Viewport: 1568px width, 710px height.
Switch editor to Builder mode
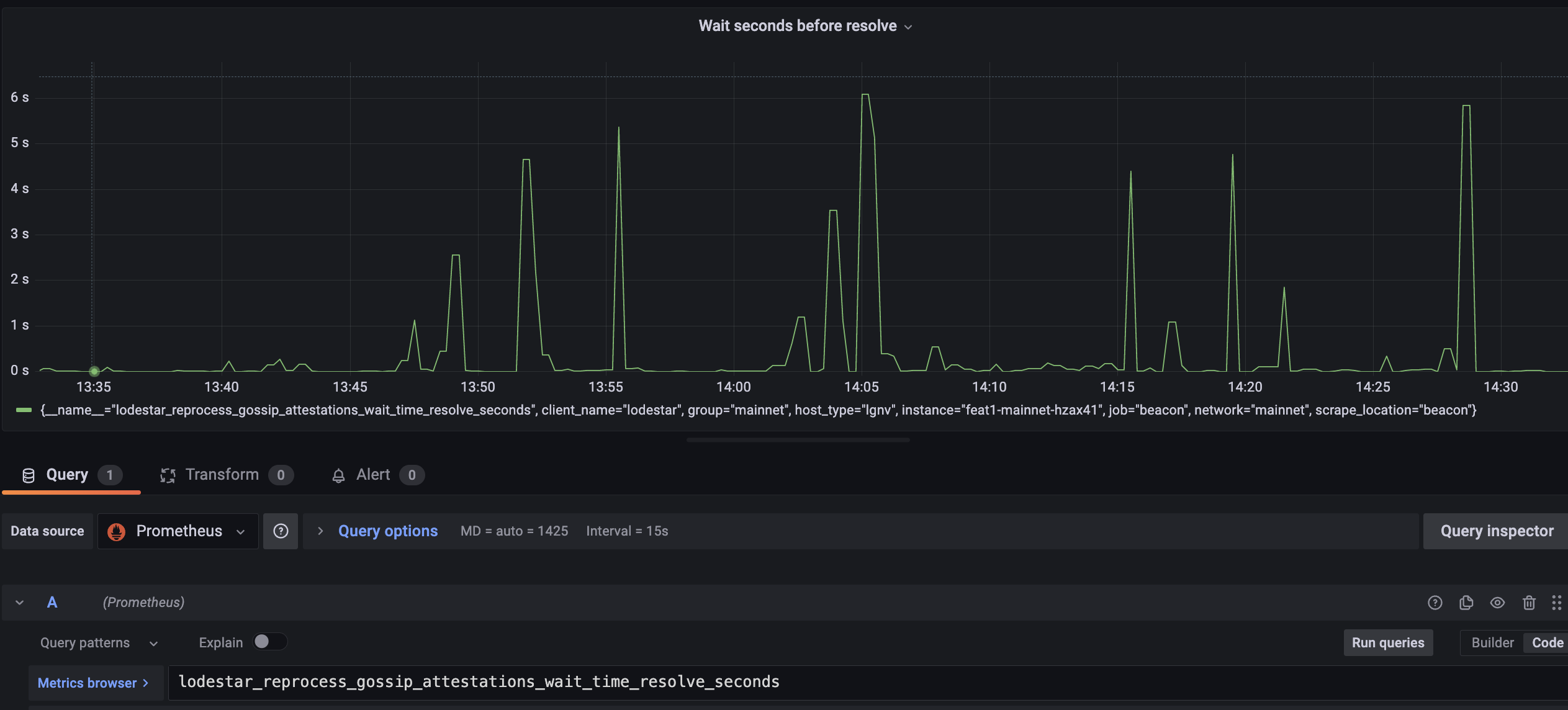click(x=1492, y=643)
